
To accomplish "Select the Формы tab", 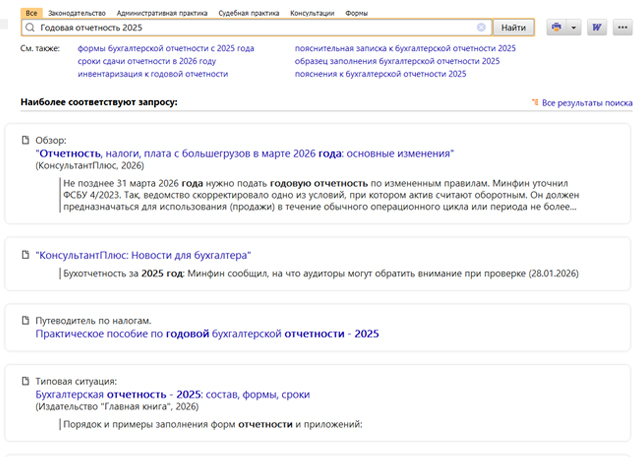I will pyautogui.click(x=357, y=12).
